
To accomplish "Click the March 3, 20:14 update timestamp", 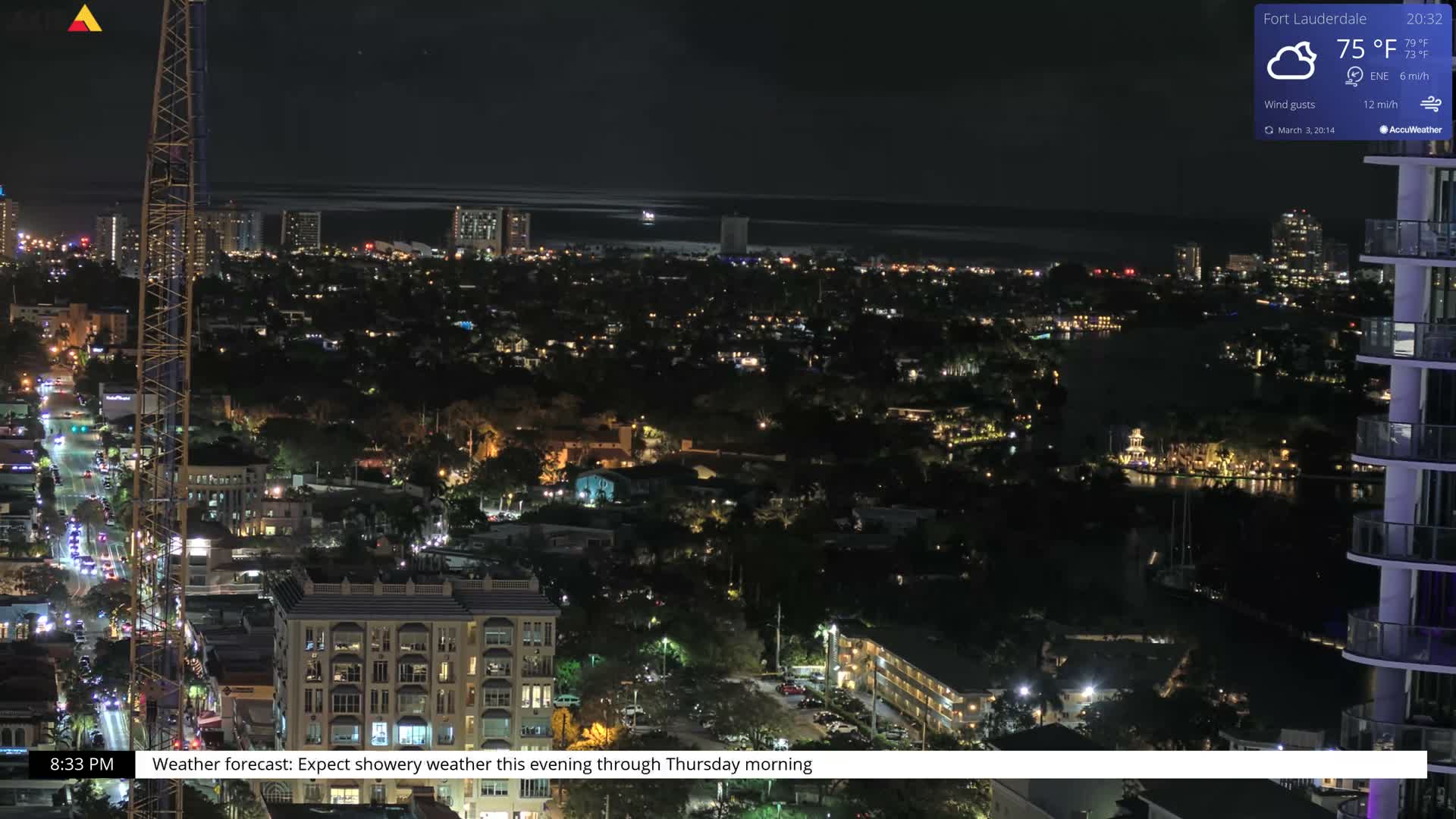I will tap(1306, 130).
